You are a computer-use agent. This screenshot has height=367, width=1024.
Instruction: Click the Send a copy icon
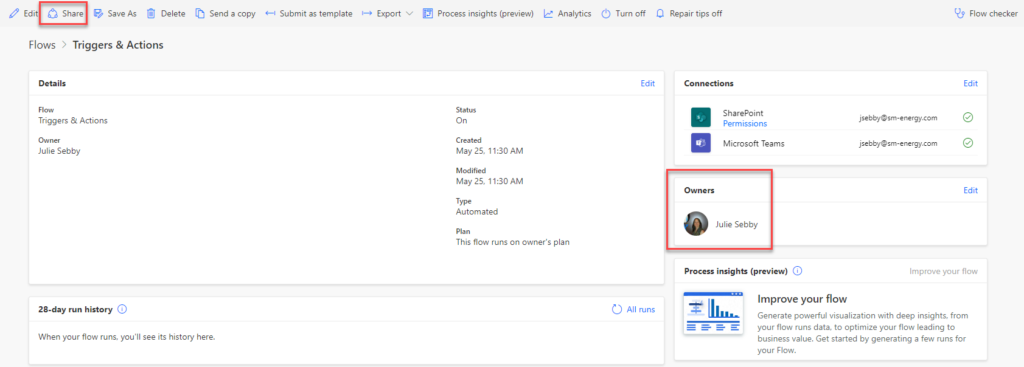200,13
